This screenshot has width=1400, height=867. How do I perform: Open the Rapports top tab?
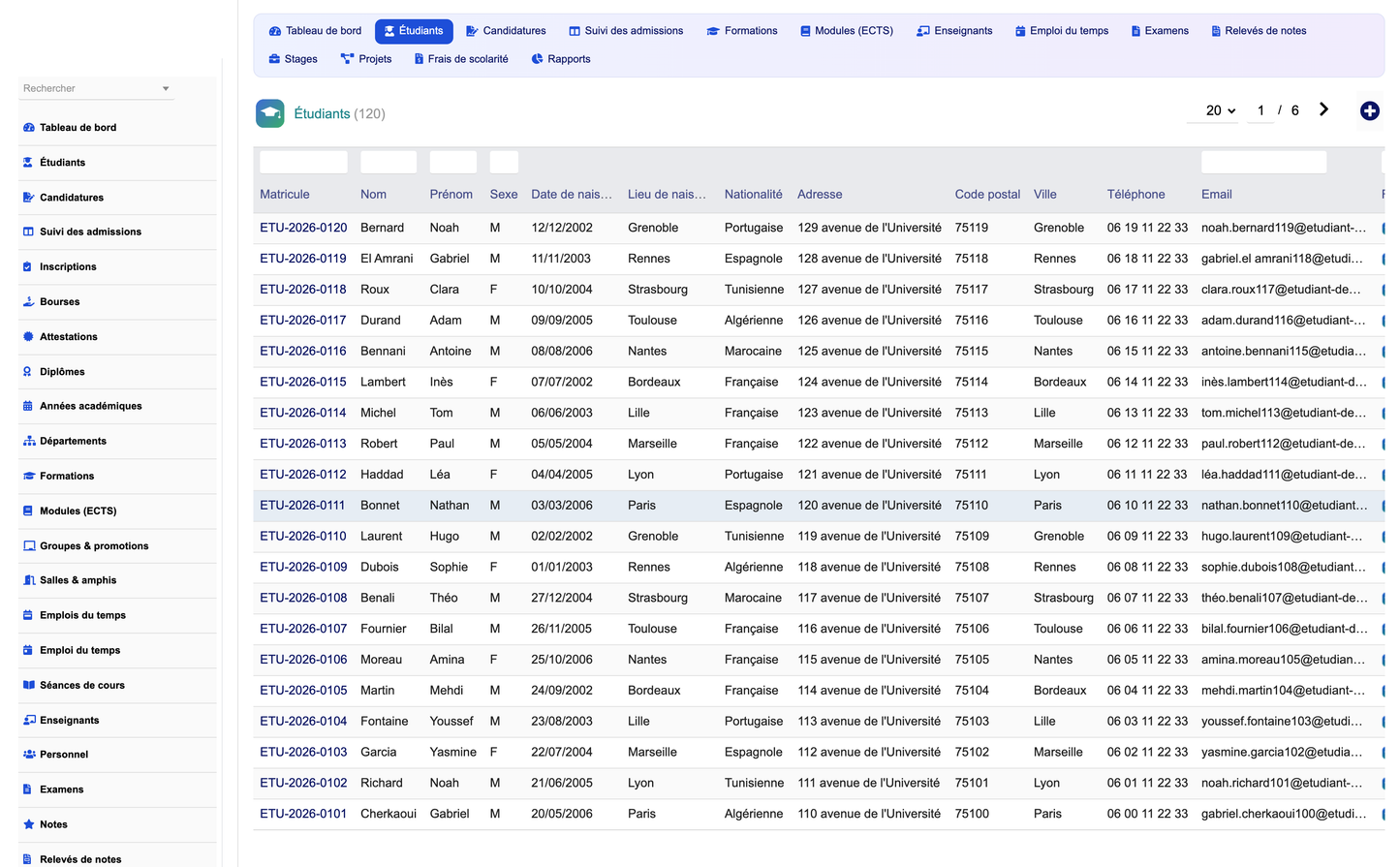pos(561,59)
